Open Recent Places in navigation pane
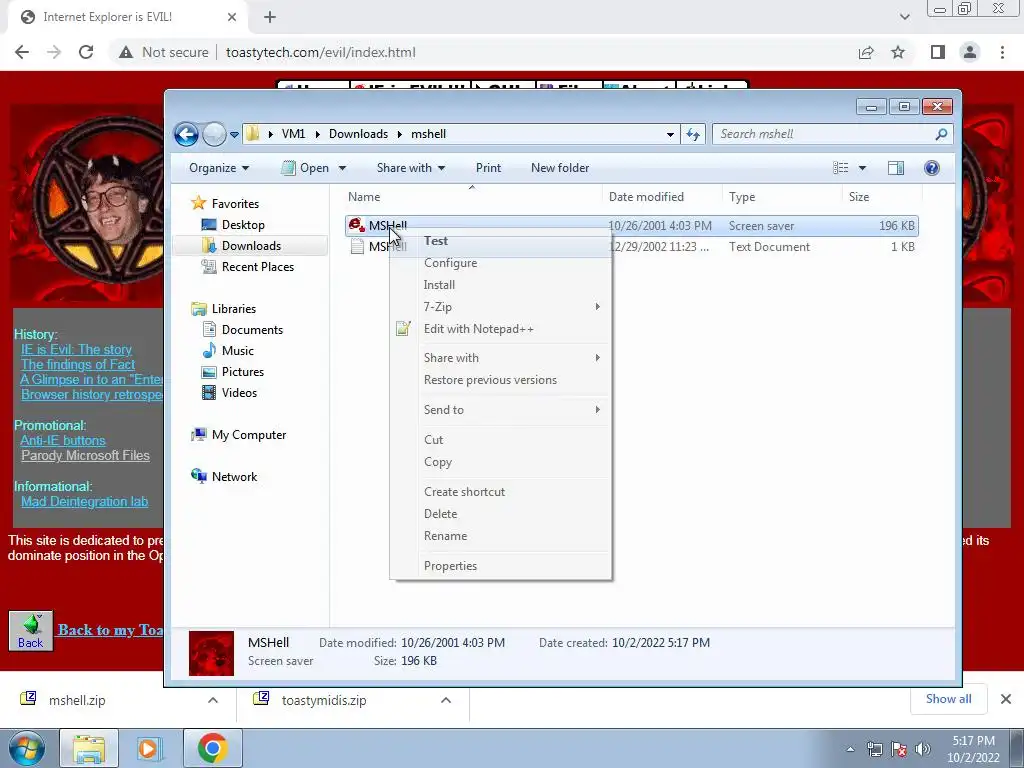Image resolution: width=1024 pixels, height=768 pixels. (248, 266)
